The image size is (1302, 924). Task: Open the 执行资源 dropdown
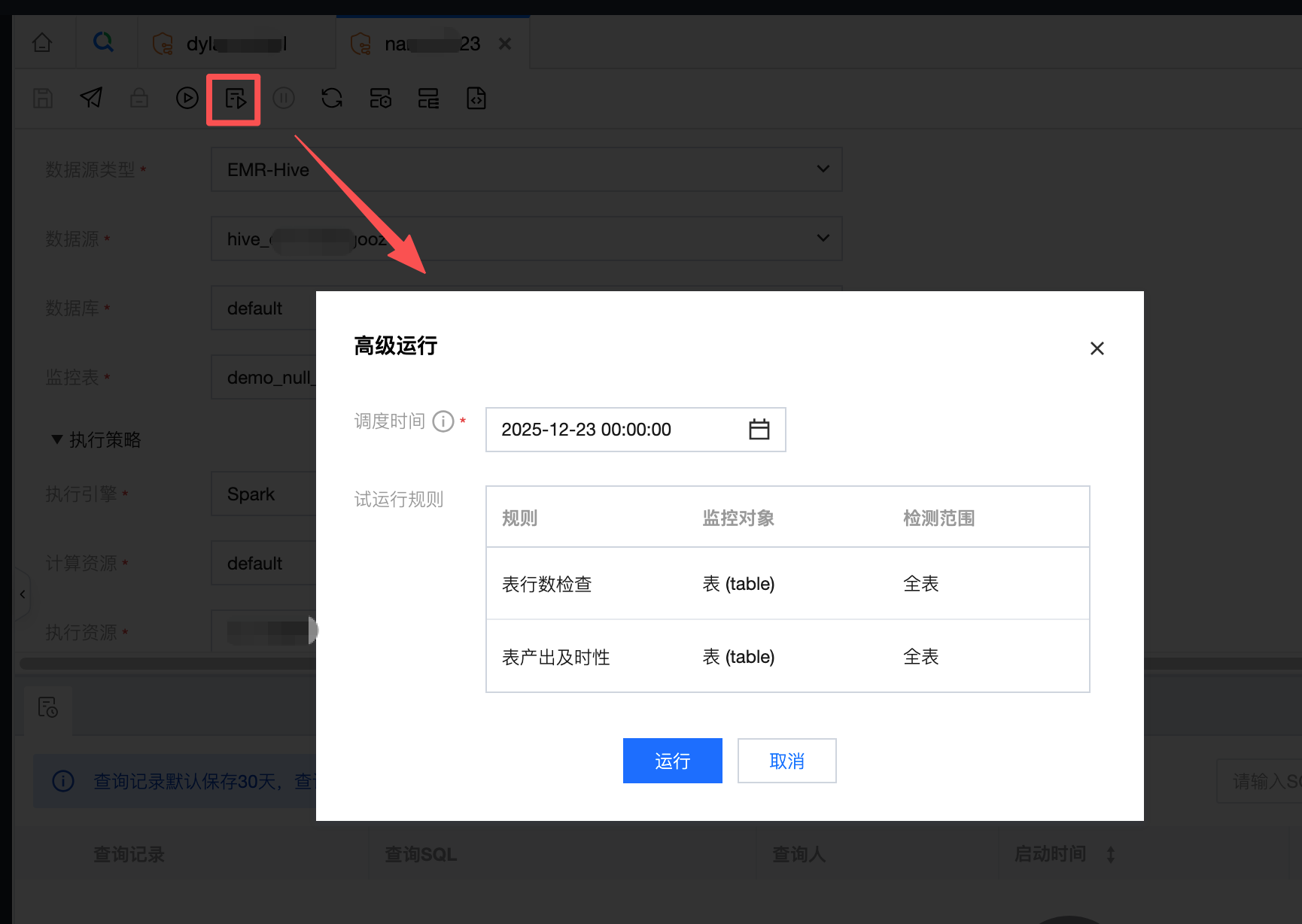point(263,632)
